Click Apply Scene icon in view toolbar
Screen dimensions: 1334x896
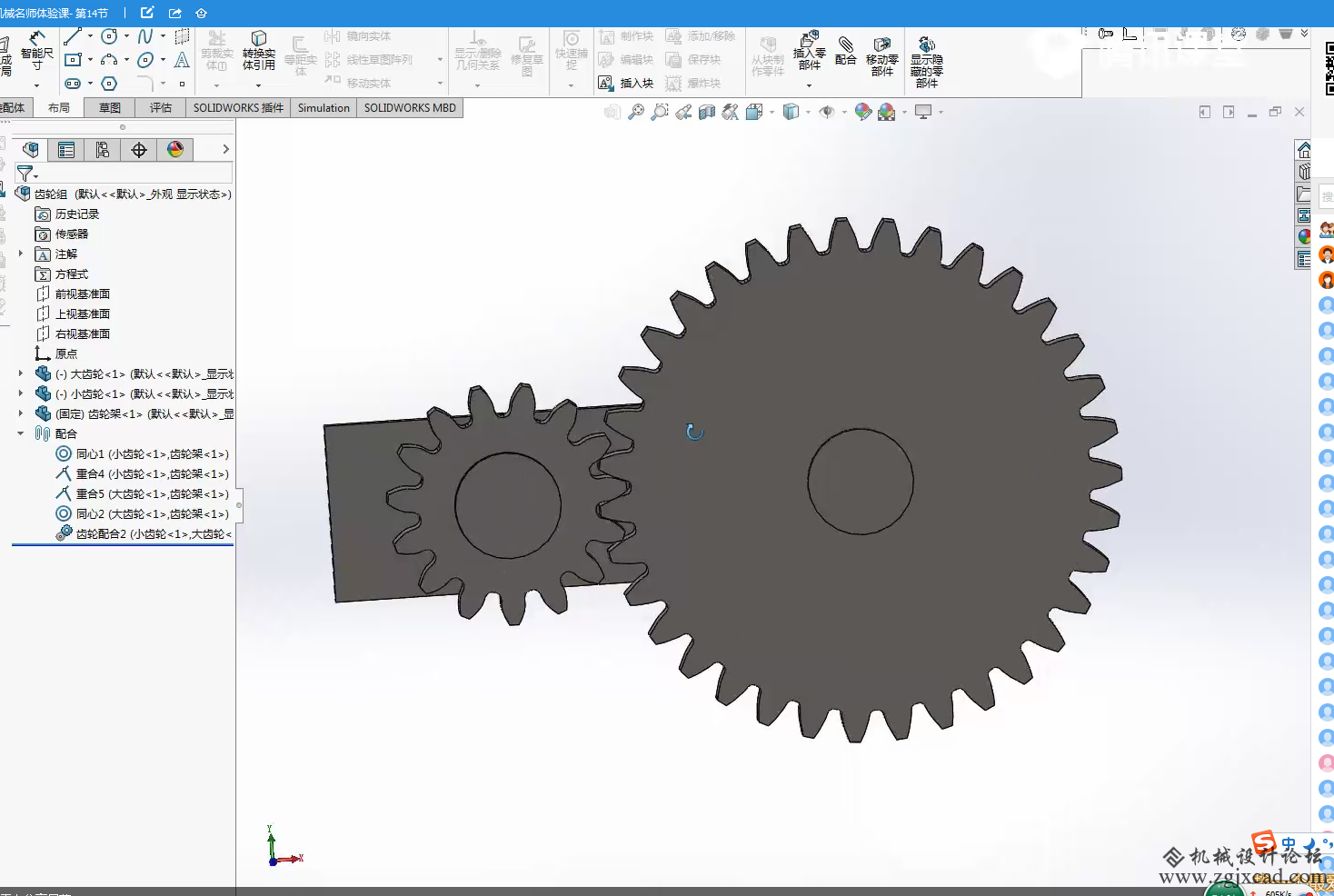[x=887, y=112]
